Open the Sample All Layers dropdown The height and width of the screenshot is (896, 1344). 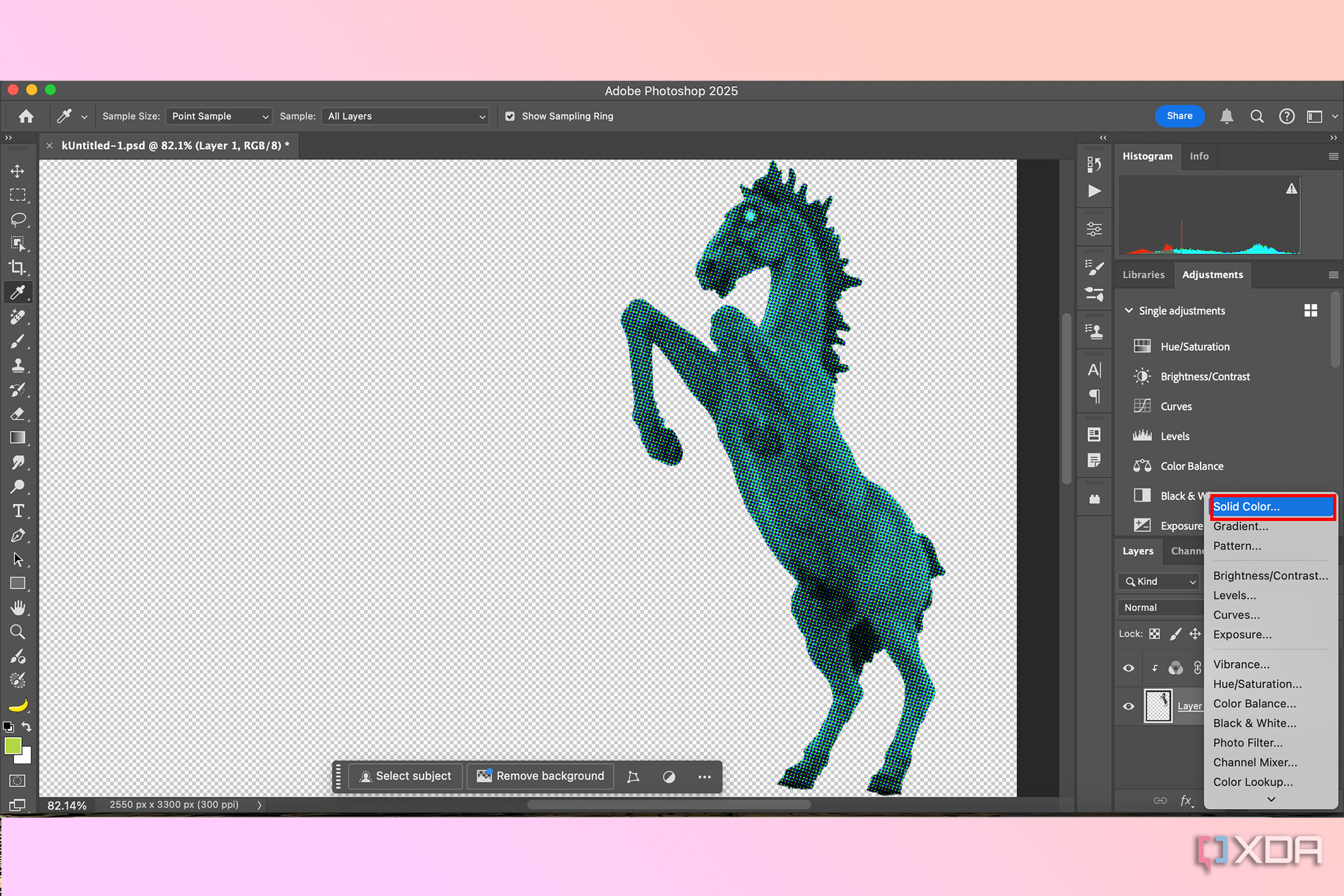(x=406, y=116)
